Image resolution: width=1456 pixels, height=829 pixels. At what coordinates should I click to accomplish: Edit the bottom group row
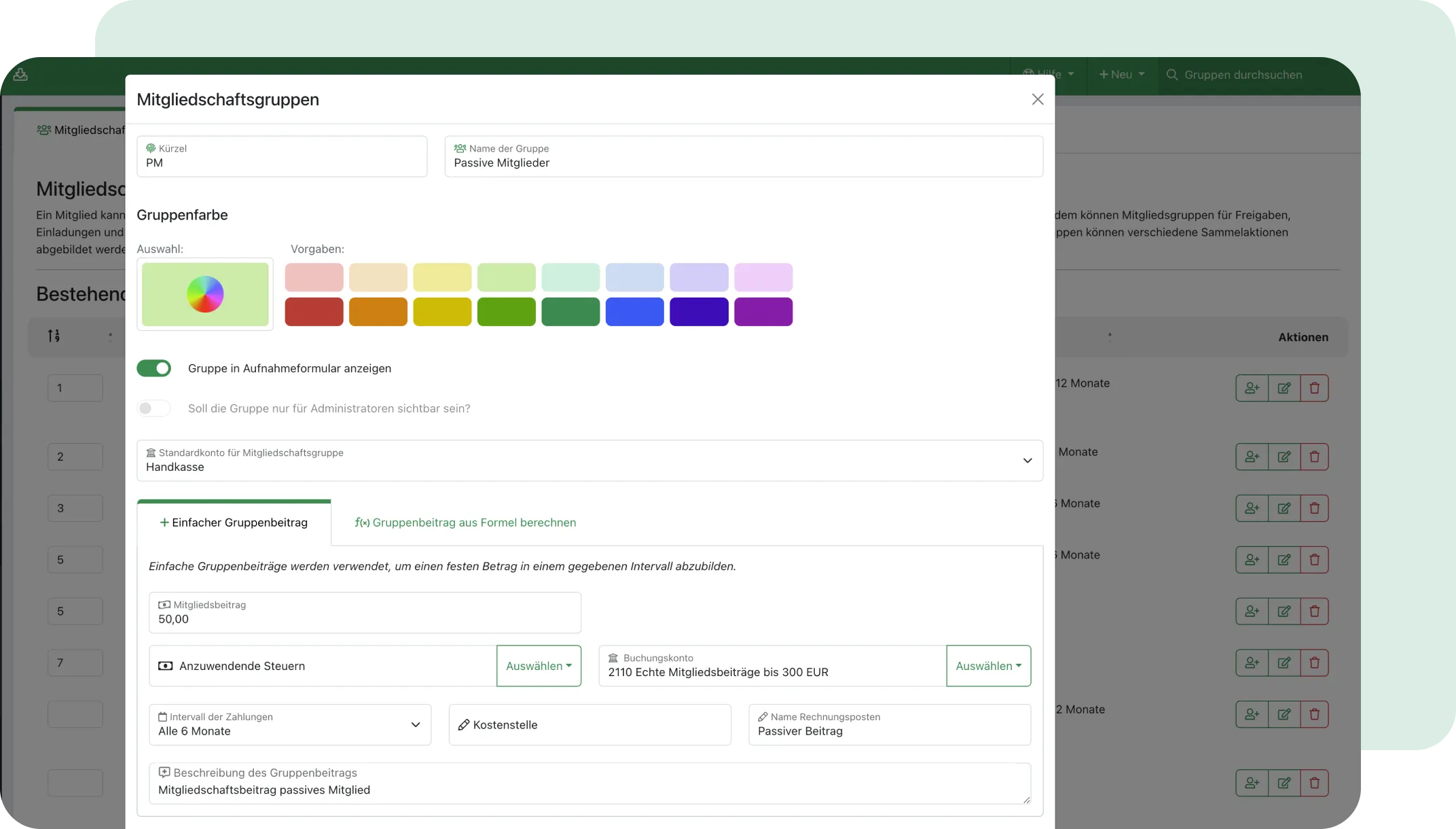[x=1284, y=783]
